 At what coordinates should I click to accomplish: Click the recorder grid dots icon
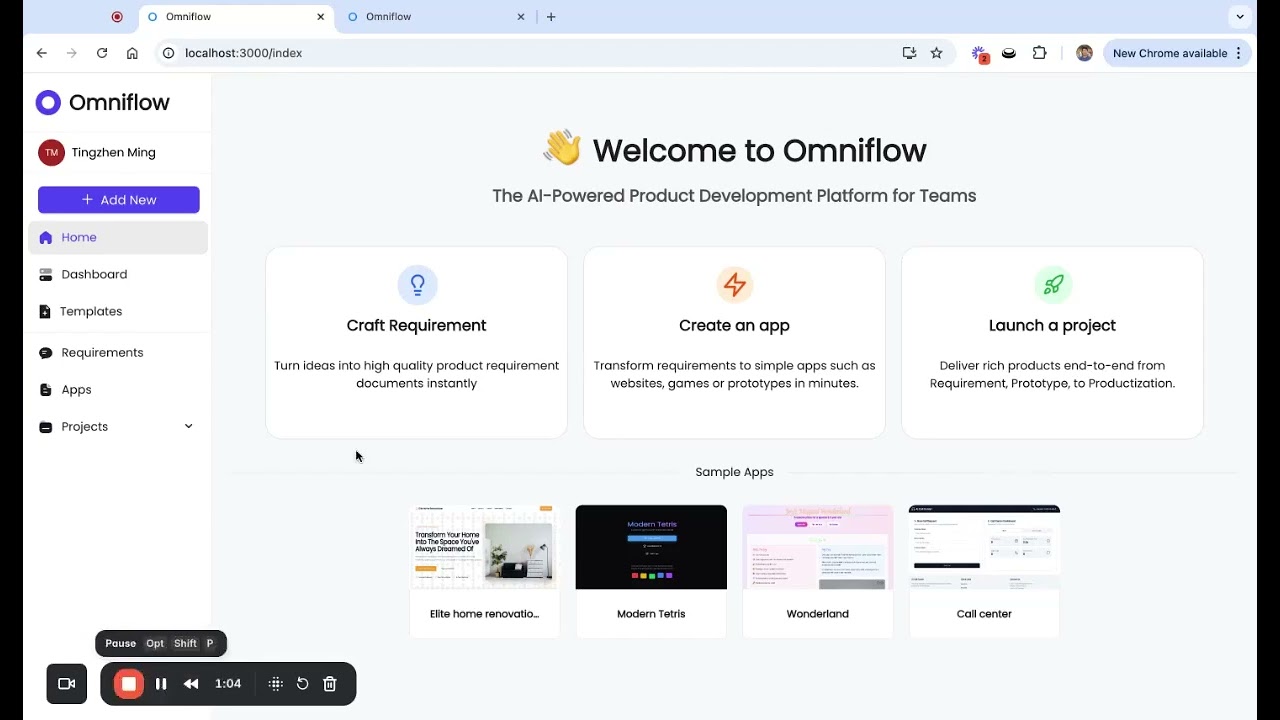276,684
